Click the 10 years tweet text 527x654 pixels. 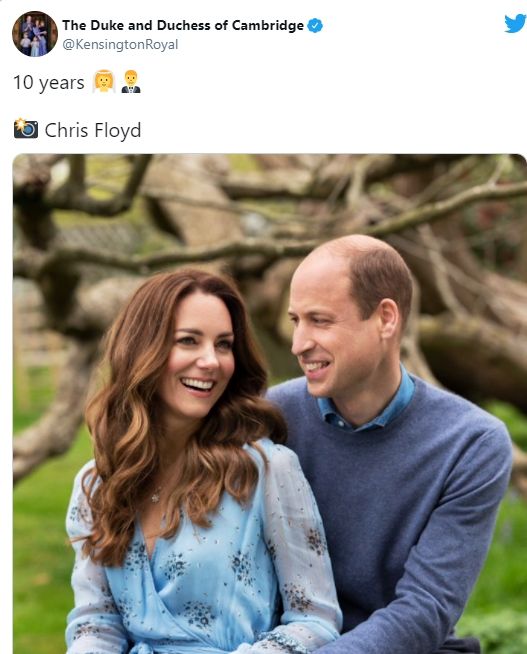pos(49,82)
